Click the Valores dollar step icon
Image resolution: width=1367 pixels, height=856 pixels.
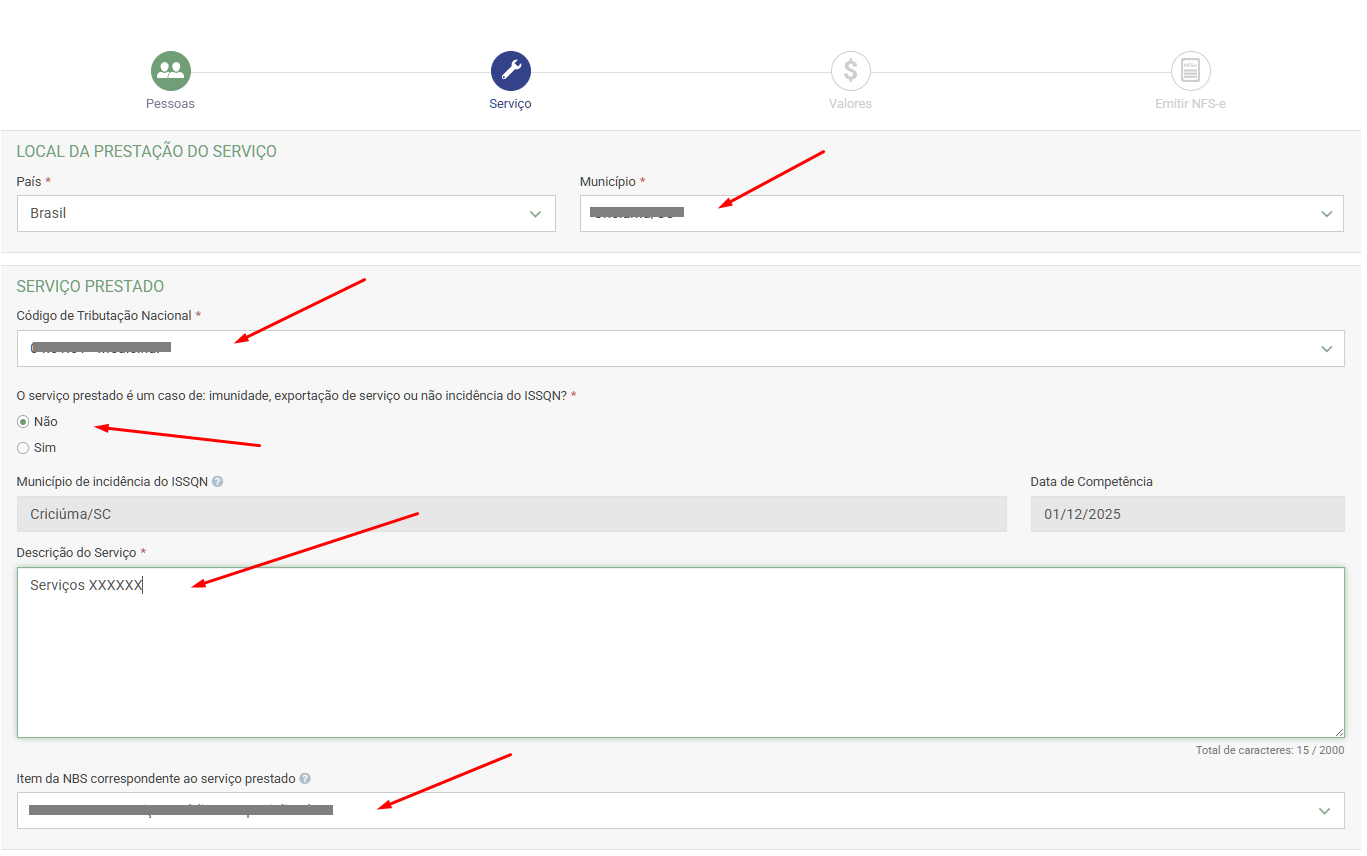point(850,71)
